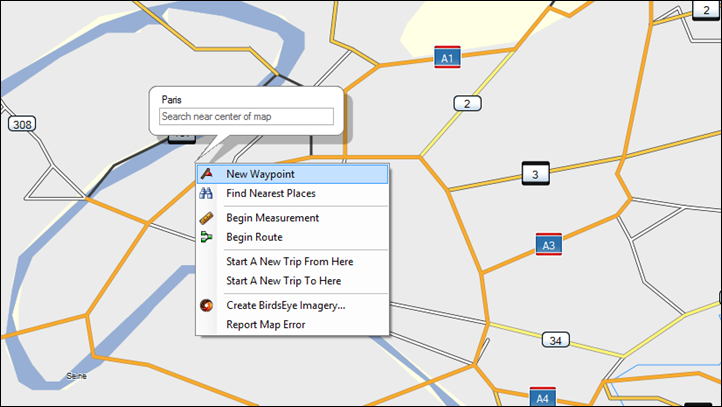Click the Begin Route arrows icon
The height and width of the screenshot is (407, 722).
coord(206,237)
